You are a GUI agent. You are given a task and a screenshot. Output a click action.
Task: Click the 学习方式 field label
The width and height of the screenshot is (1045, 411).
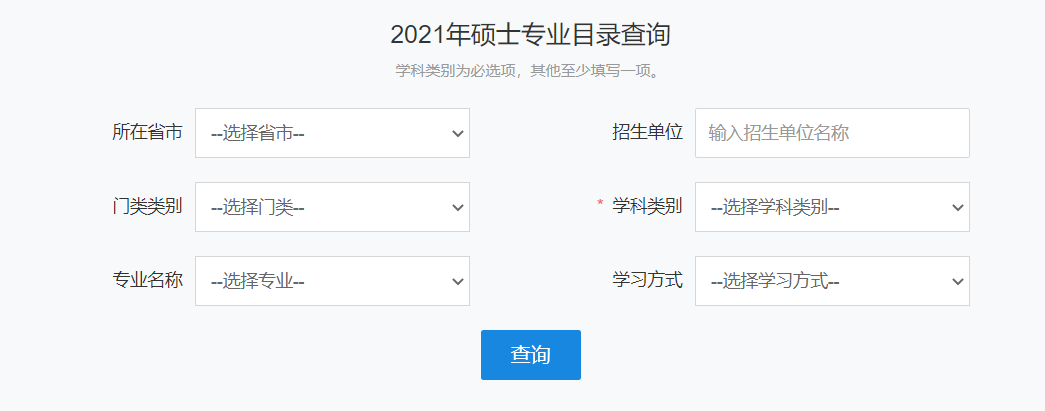click(x=648, y=280)
